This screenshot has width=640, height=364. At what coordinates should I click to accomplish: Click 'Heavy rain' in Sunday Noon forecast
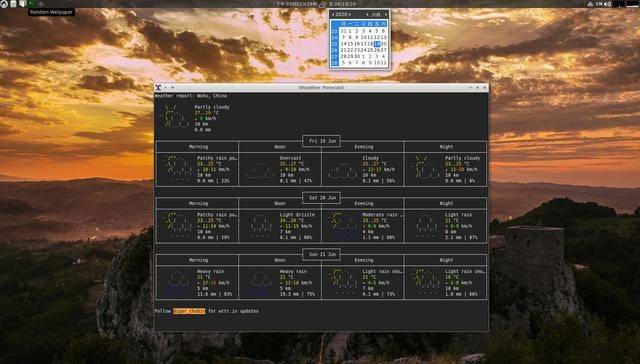click(x=293, y=271)
